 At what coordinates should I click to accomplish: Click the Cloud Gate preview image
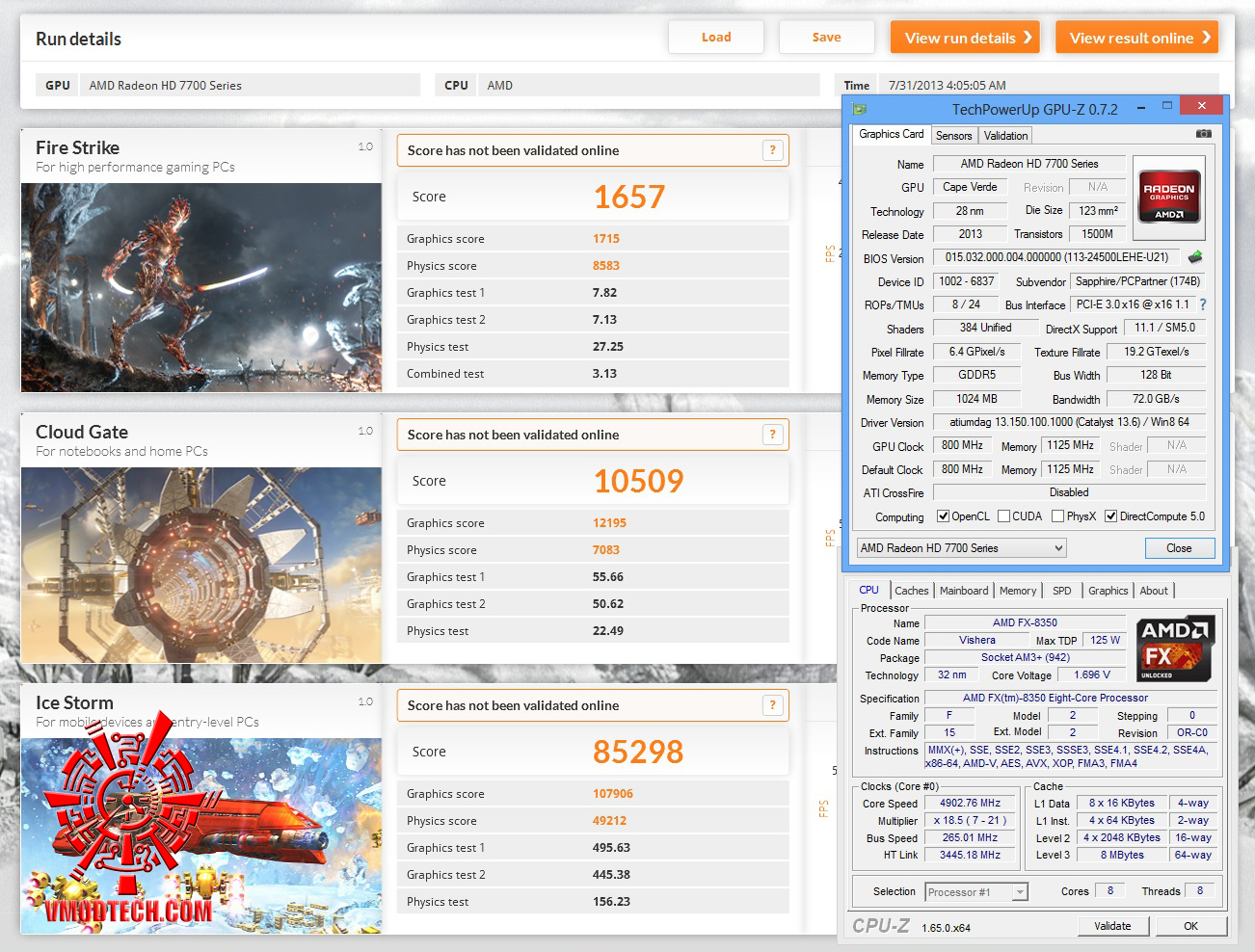pos(201,565)
